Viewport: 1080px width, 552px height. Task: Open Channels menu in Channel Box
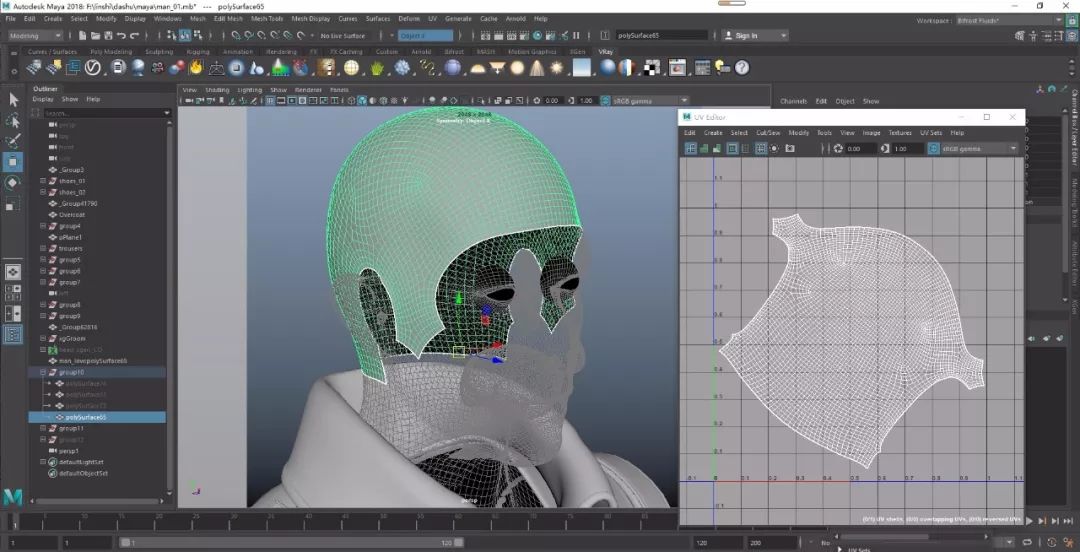tap(793, 101)
